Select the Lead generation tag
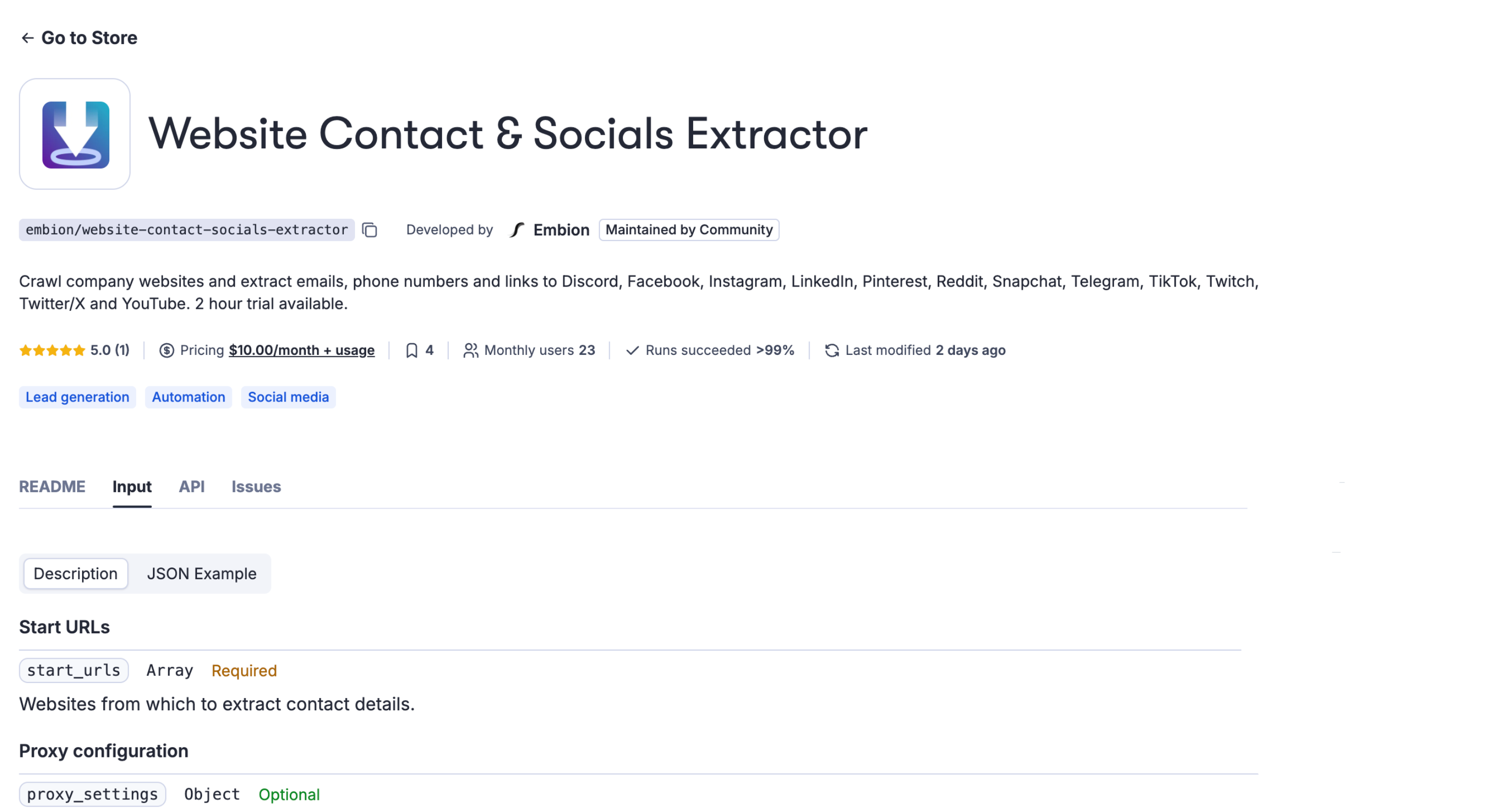The height and width of the screenshot is (808, 1512). [x=77, y=397]
